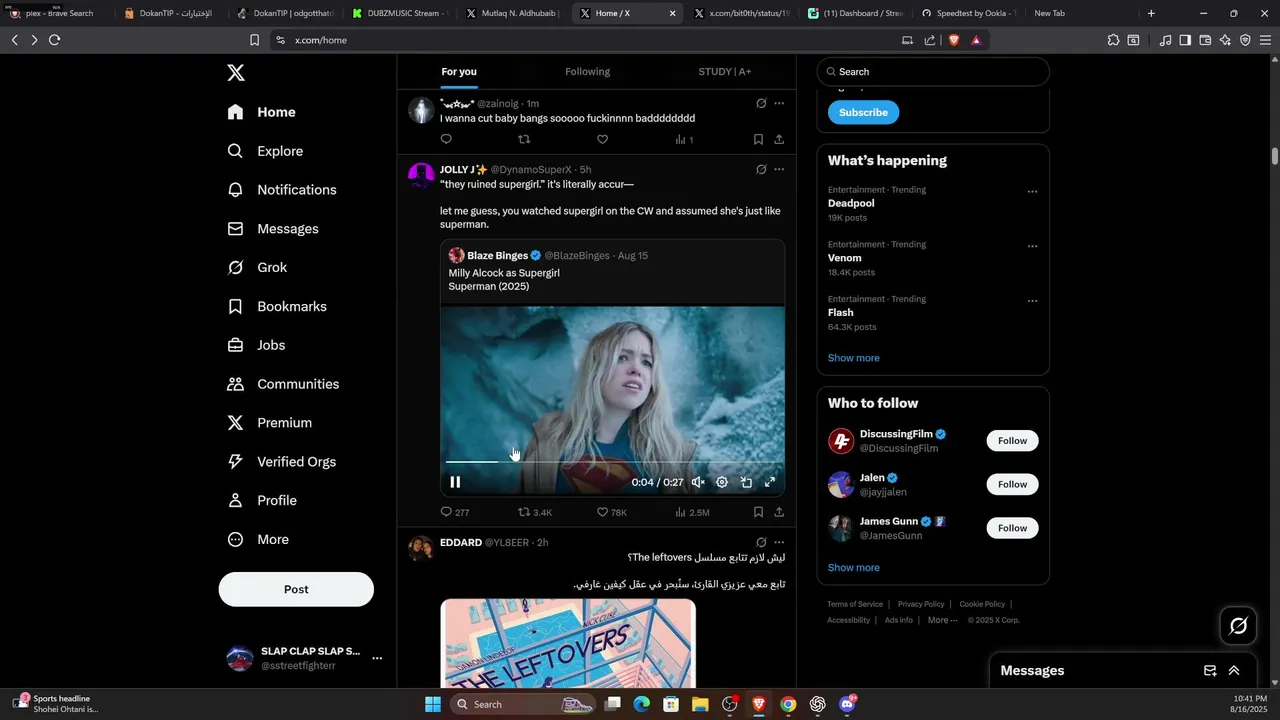Show more under What's happening
1280x720 pixels.
pos(853,358)
